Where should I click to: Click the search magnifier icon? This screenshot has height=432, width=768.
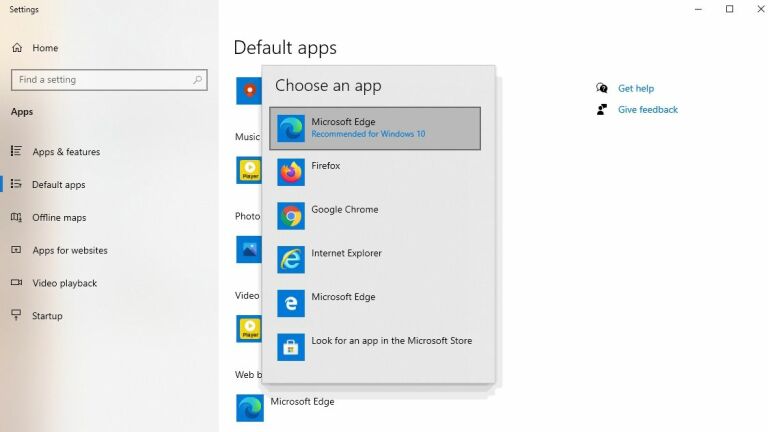point(197,79)
